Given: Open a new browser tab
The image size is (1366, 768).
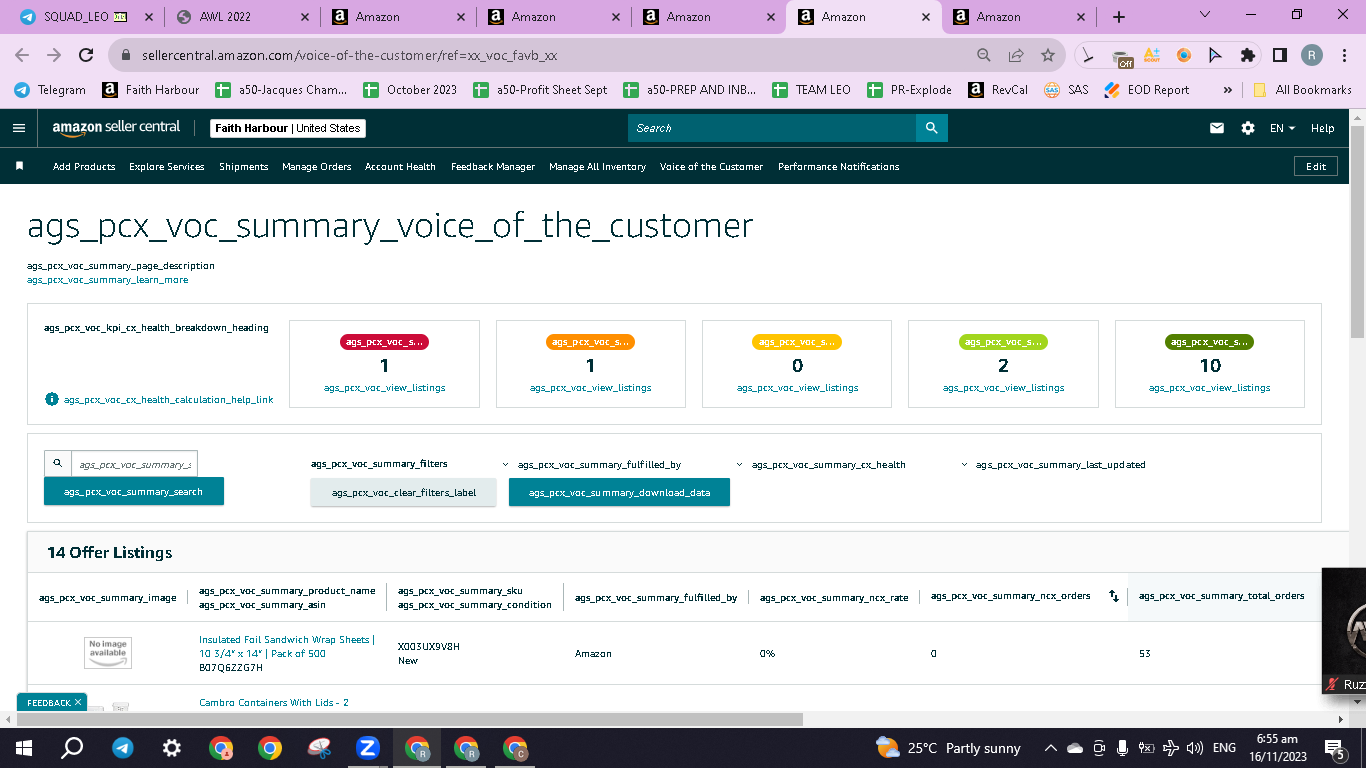Looking at the screenshot, I should coord(1119,17).
